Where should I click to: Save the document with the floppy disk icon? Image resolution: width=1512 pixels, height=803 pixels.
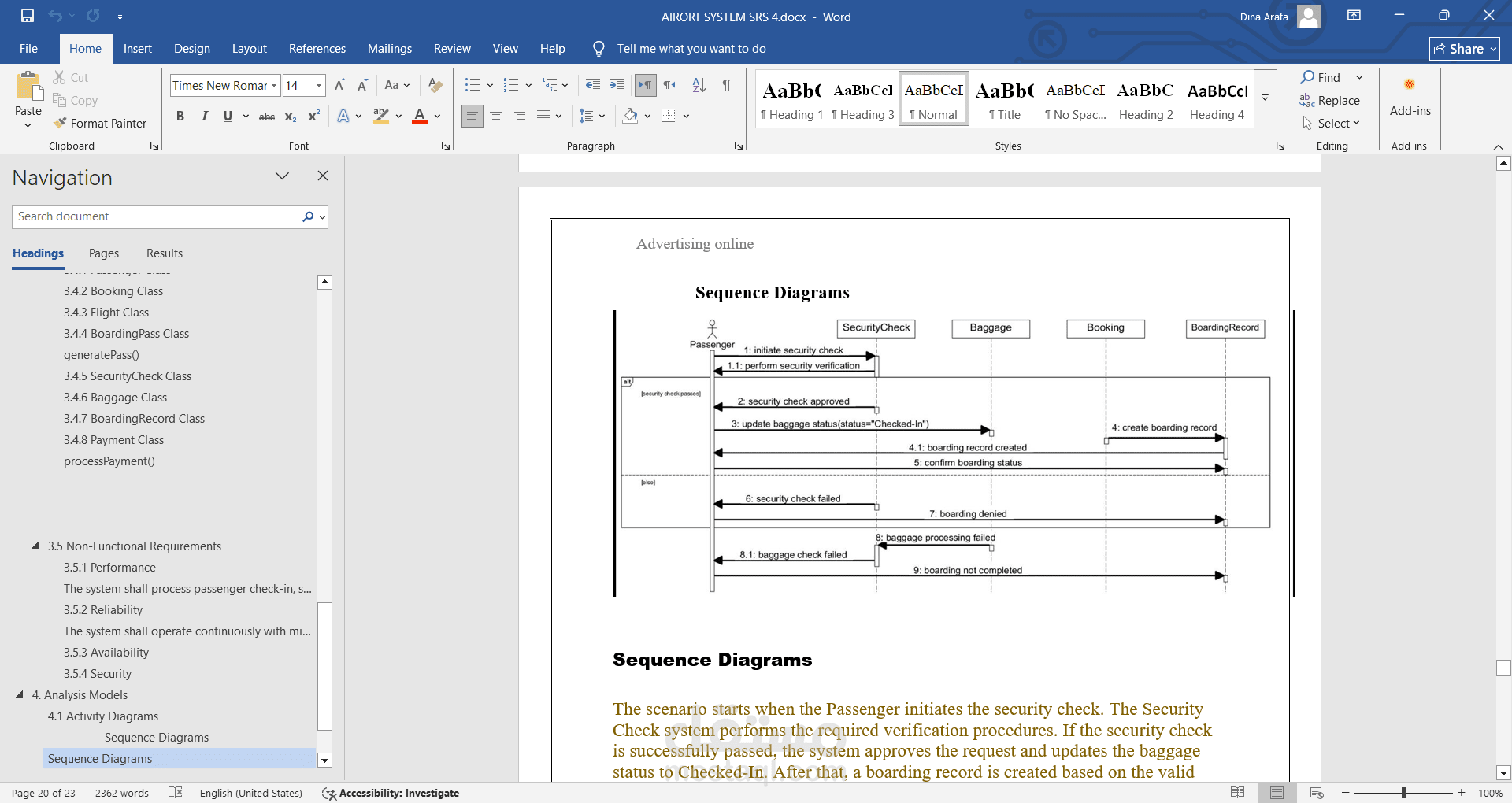[x=28, y=16]
